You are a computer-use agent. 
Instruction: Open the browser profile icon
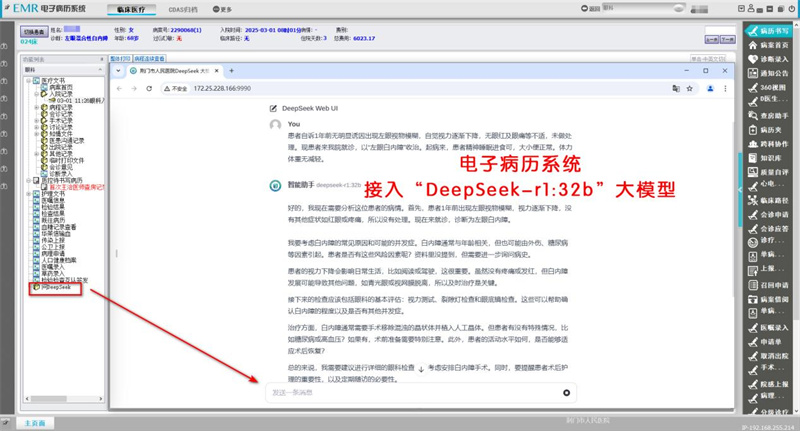coord(710,88)
